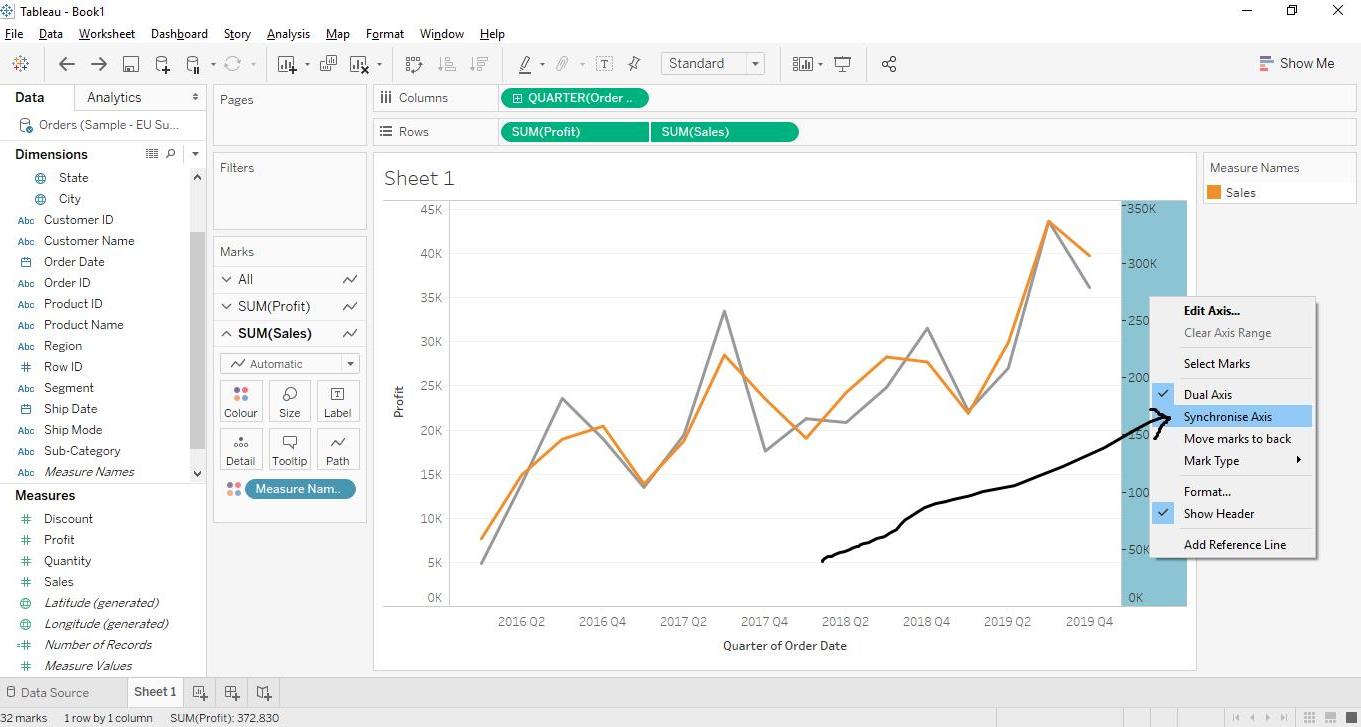
Task: Disable Show Header in the context menu
Action: [x=1219, y=513]
